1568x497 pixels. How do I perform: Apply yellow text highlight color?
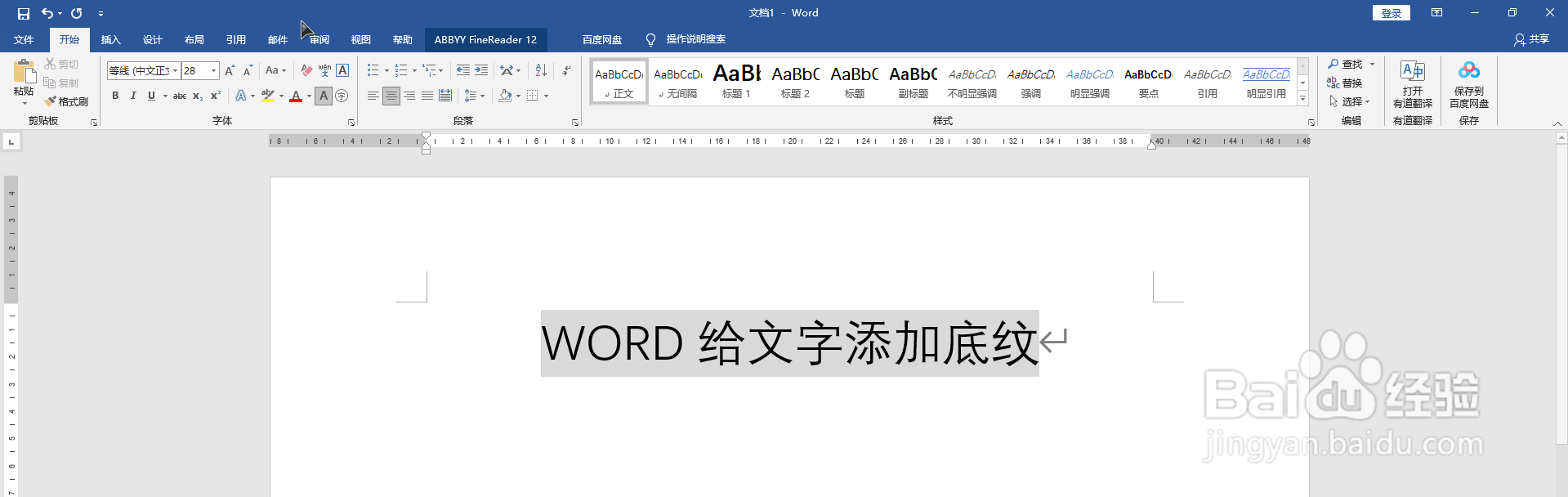point(267,96)
